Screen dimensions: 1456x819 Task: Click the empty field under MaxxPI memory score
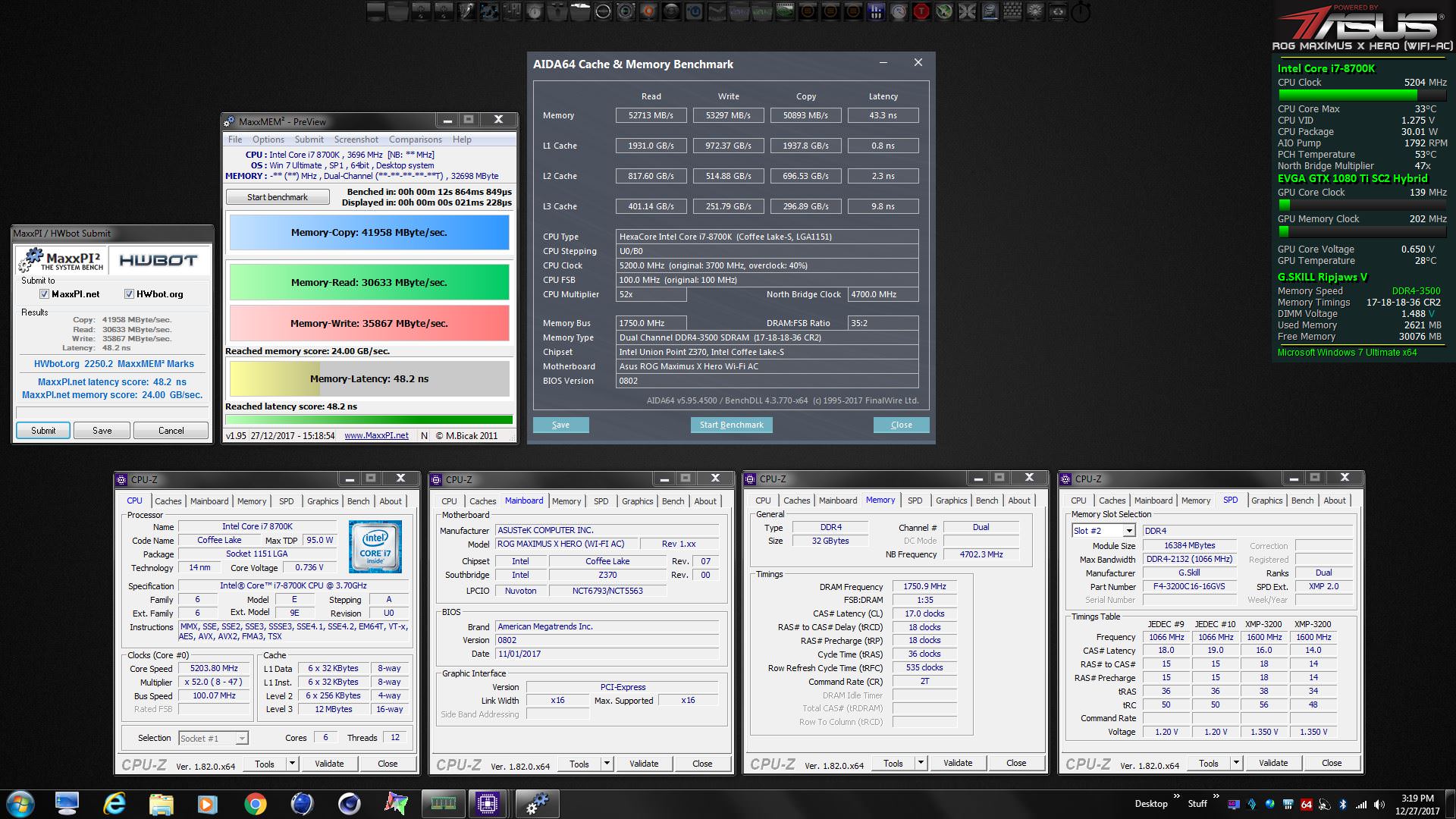(112, 413)
